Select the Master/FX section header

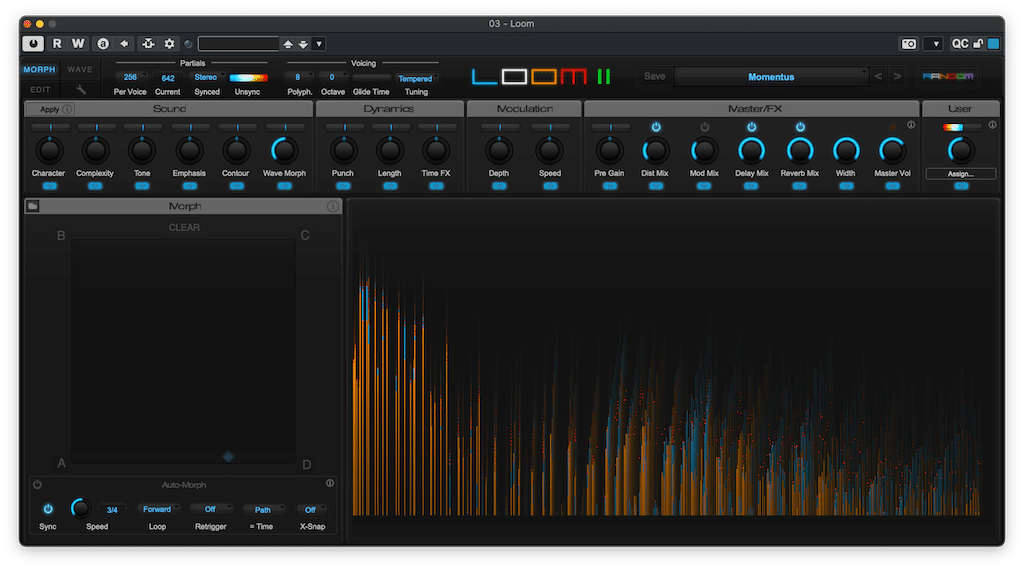(x=754, y=108)
